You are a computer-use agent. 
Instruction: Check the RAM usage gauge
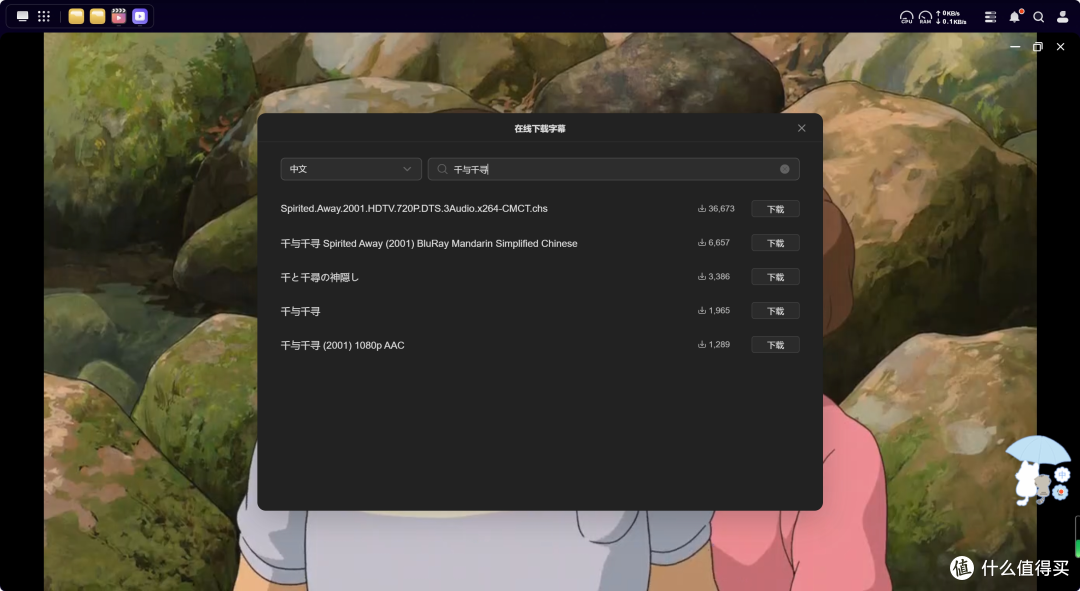925,17
